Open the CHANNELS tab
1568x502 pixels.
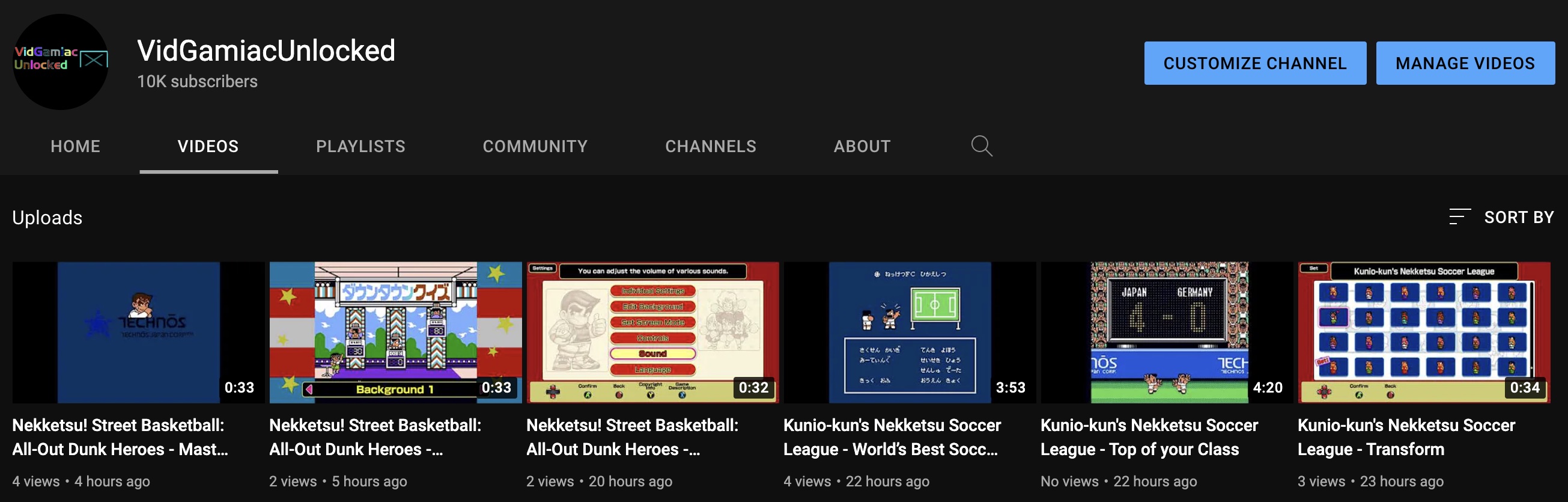pyautogui.click(x=710, y=146)
